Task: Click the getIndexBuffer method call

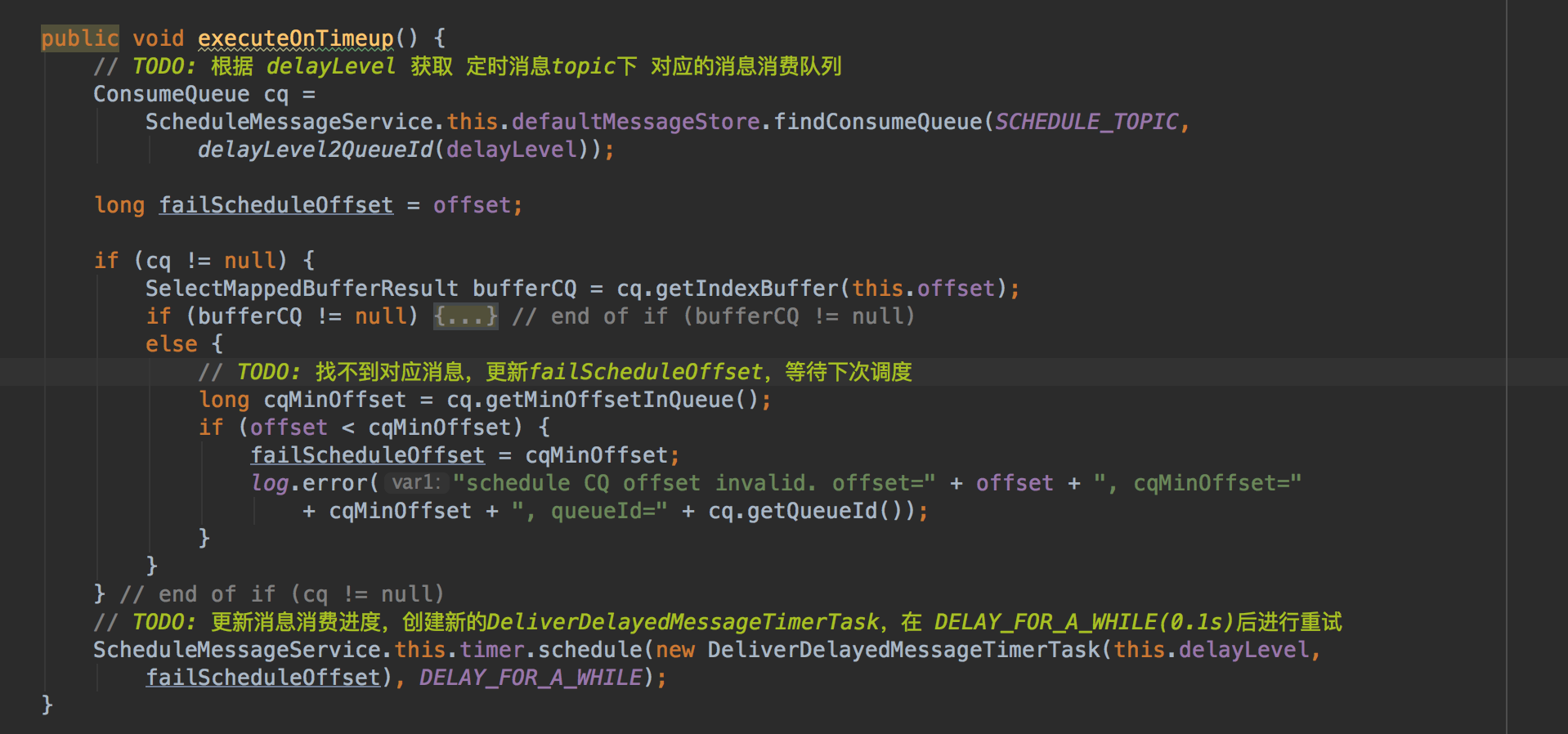Action: click(747, 289)
